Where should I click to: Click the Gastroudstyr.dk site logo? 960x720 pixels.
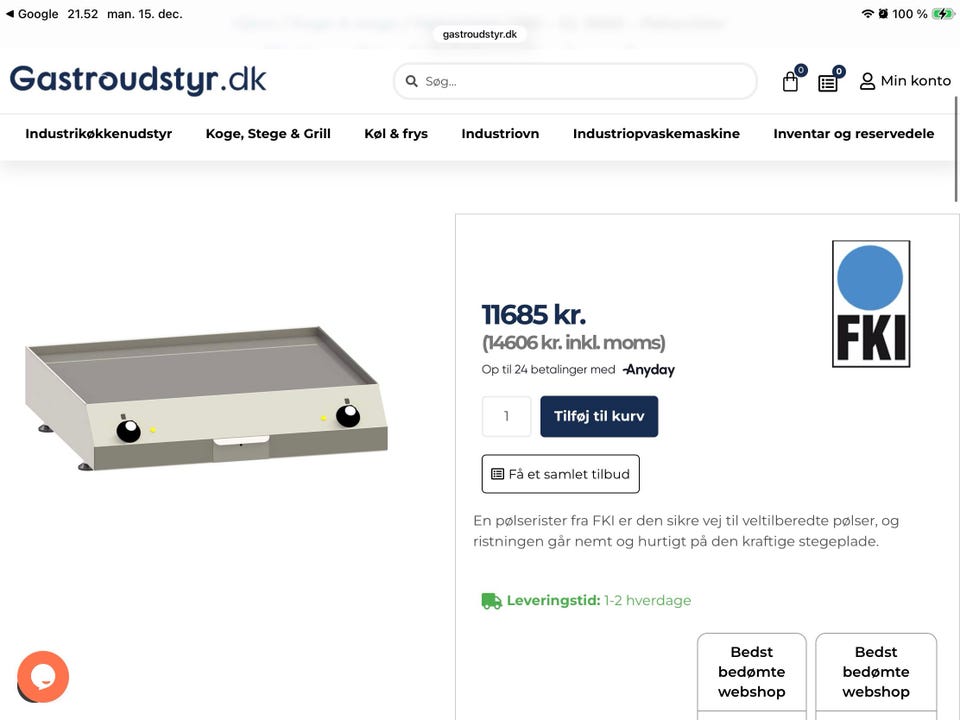138,80
